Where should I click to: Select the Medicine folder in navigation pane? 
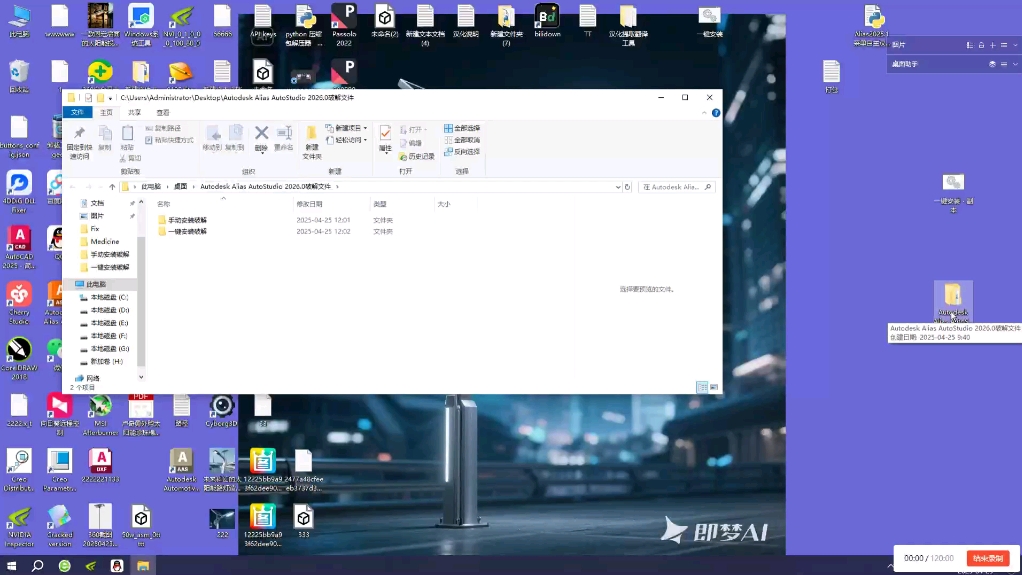104,241
